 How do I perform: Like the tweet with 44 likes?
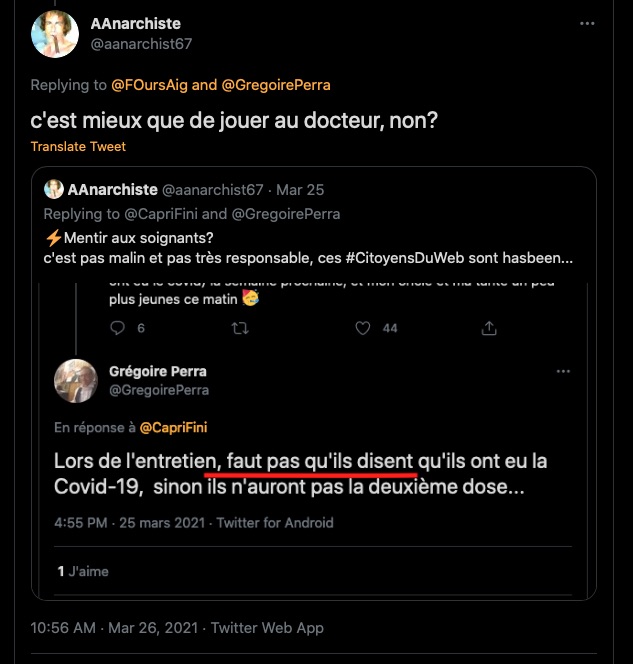tap(366, 328)
